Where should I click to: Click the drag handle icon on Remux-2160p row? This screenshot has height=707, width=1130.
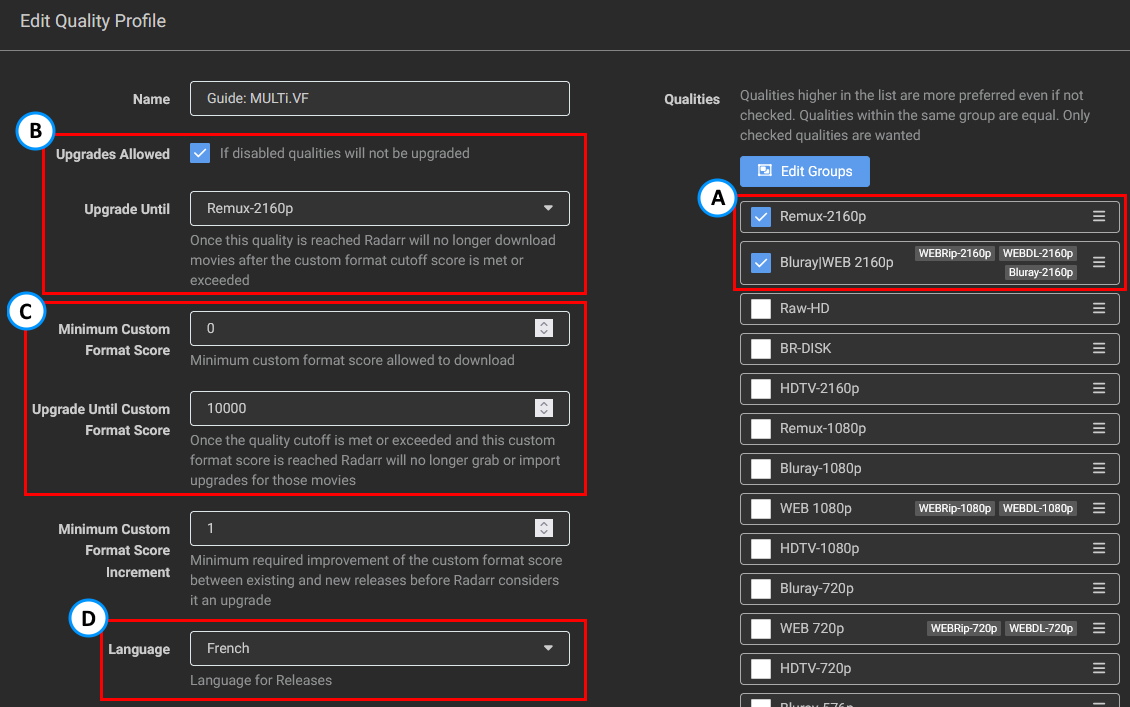(1098, 216)
